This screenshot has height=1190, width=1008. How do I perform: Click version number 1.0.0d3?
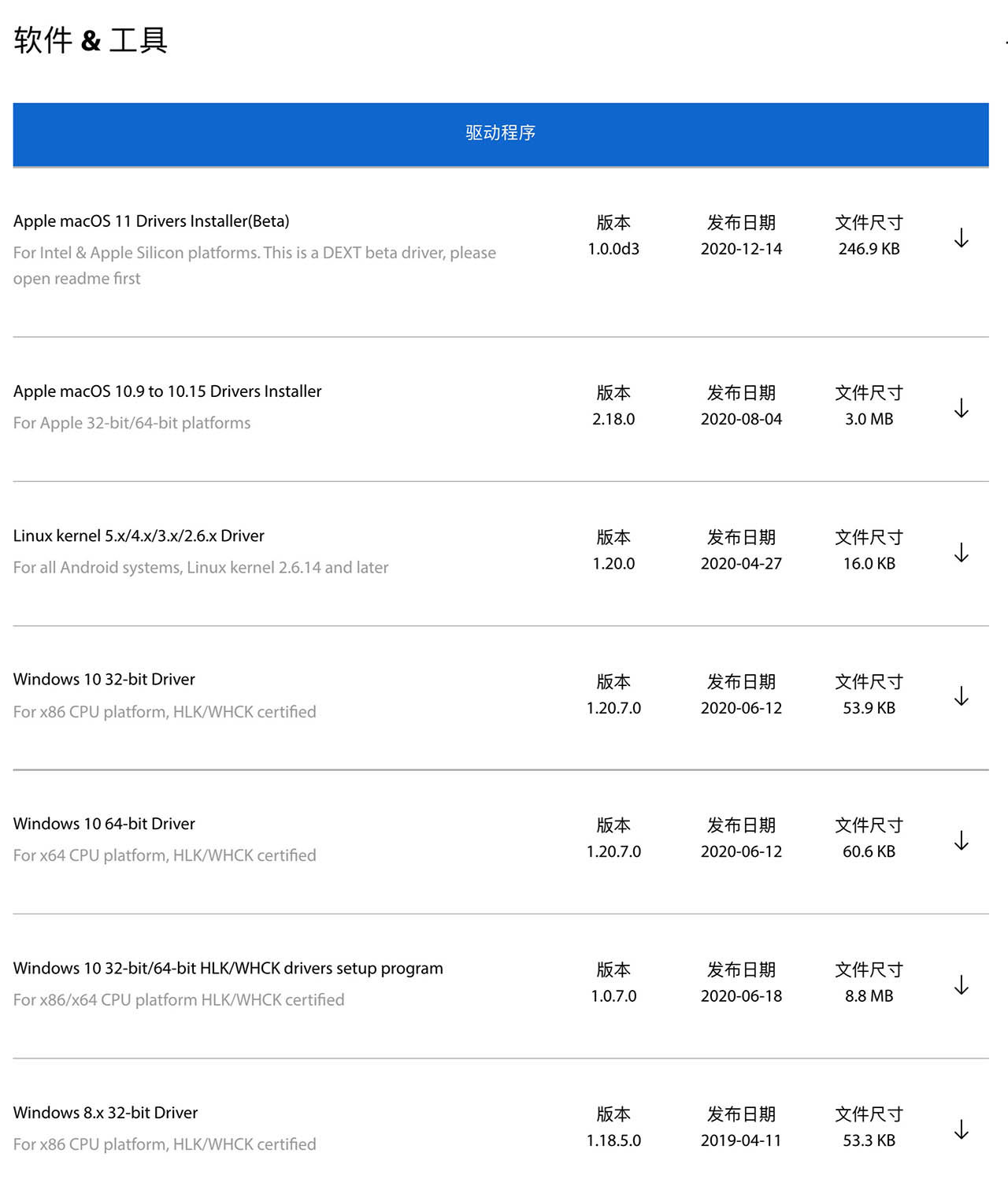[x=613, y=249]
